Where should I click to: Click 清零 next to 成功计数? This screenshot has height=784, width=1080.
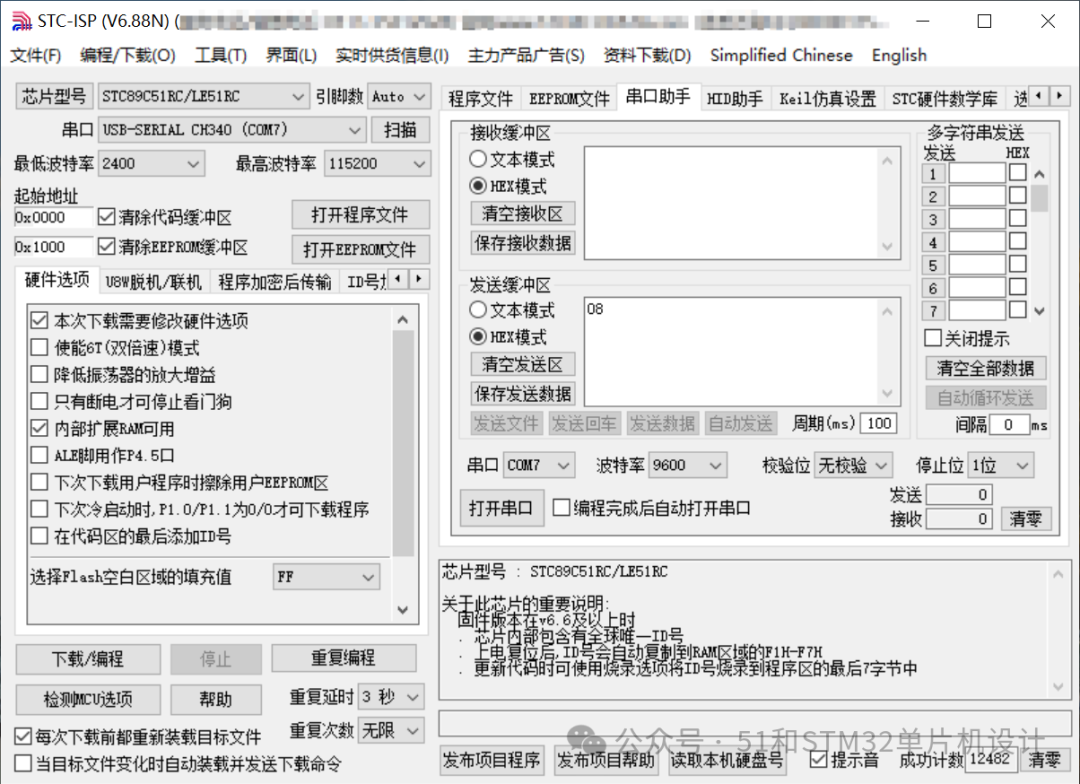pyautogui.click(x=1044, y=760)
